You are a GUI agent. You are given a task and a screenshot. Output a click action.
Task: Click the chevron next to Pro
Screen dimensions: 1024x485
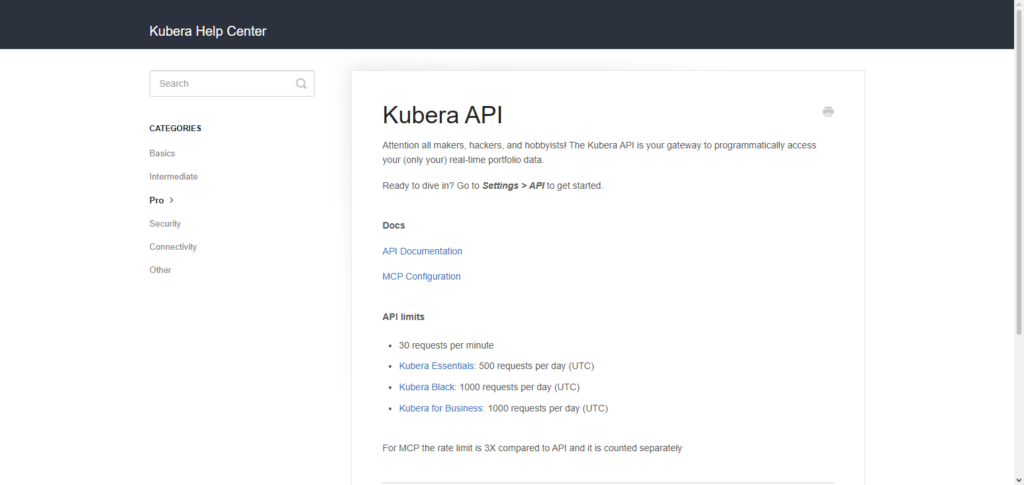coord(172,200)
